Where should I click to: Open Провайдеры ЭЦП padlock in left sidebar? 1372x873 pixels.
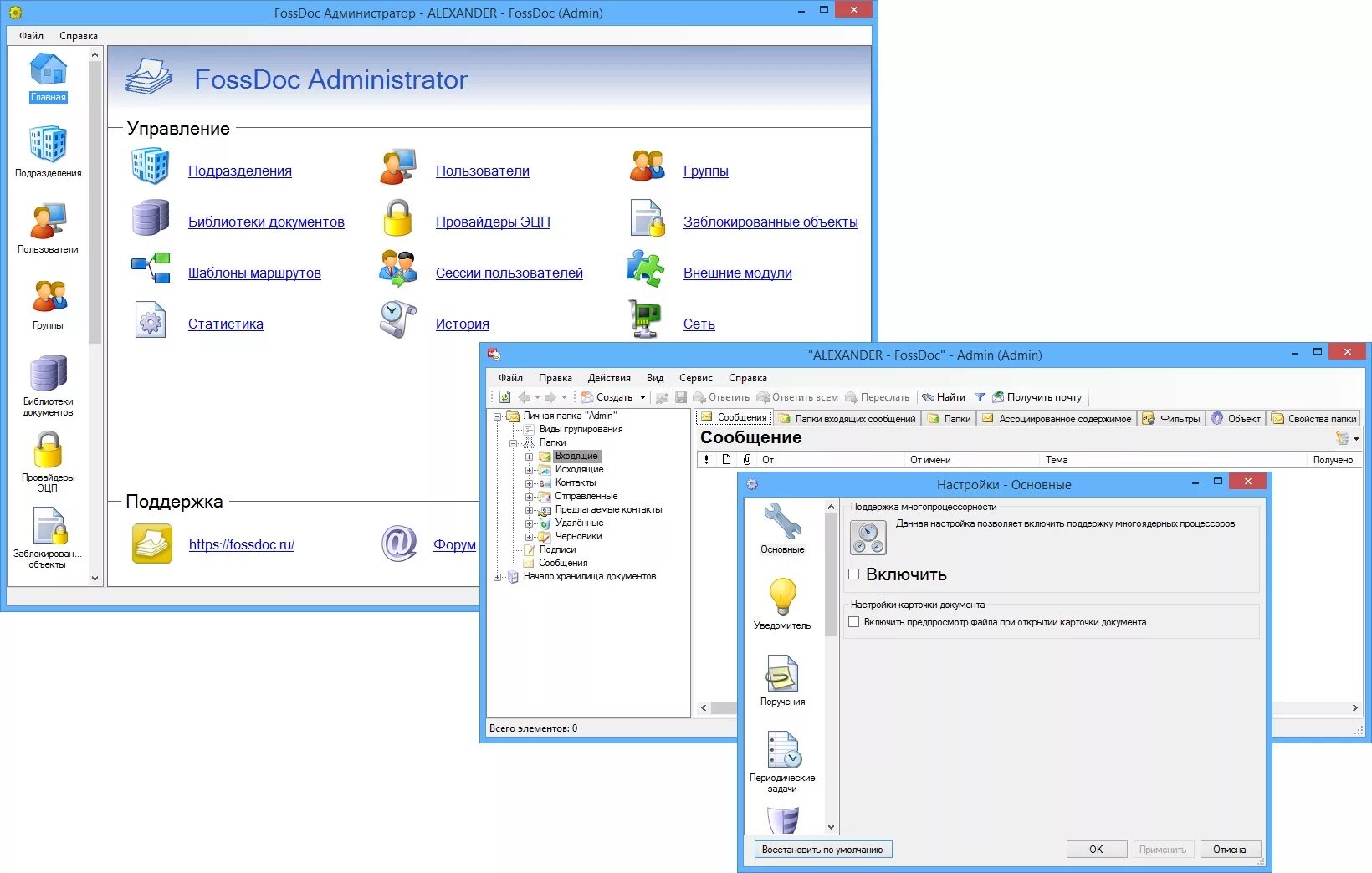coord(48,450)
